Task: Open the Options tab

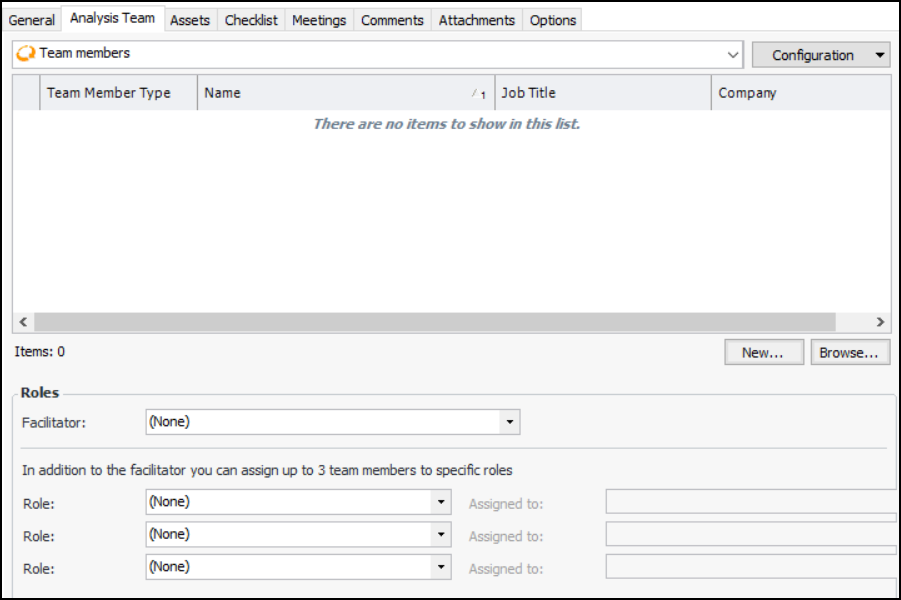Action: pos(553,20)
